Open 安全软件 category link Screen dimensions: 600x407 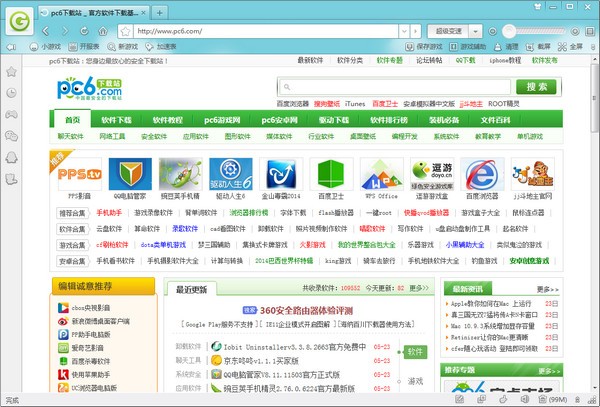click(x=154, y=136)
